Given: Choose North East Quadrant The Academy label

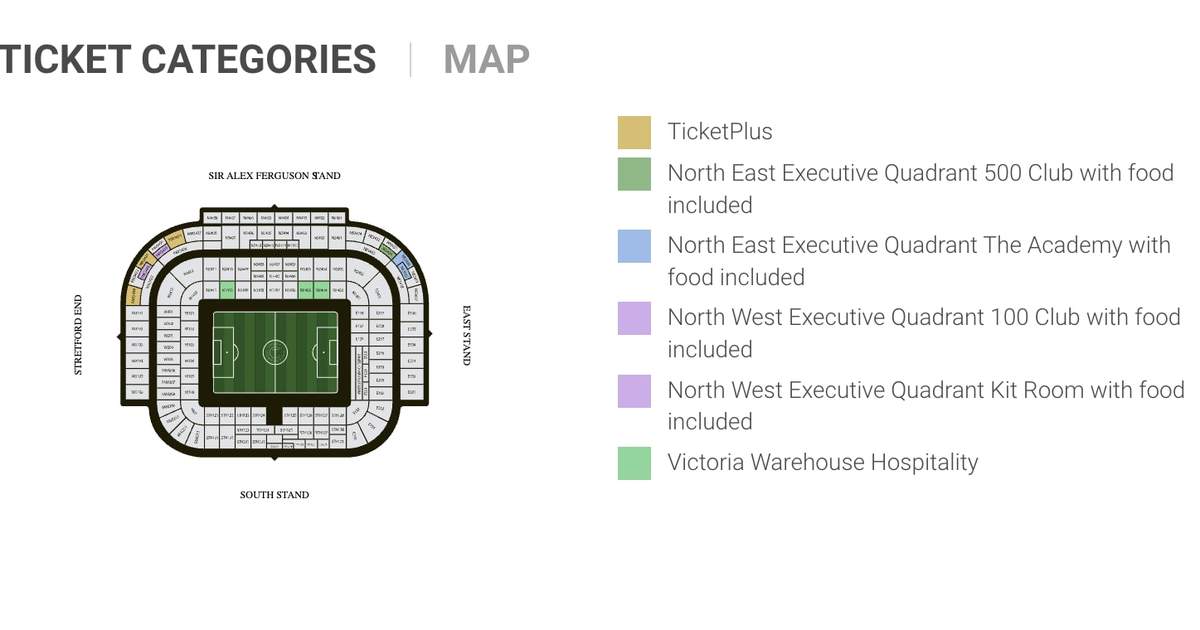Looking at the screenshot, I should click(919, 260).
